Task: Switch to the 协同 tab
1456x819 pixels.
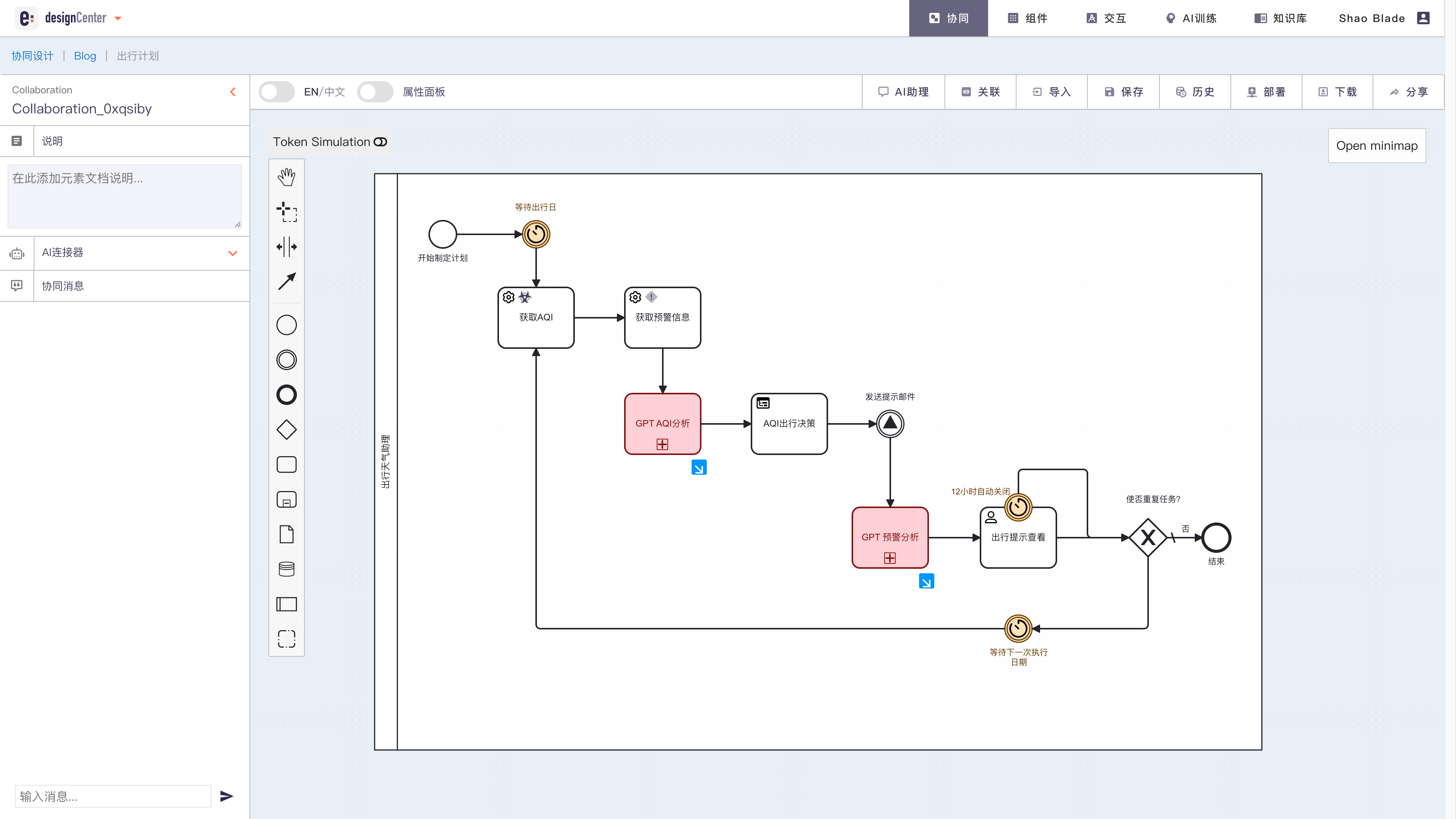Action: pos(948,18)
